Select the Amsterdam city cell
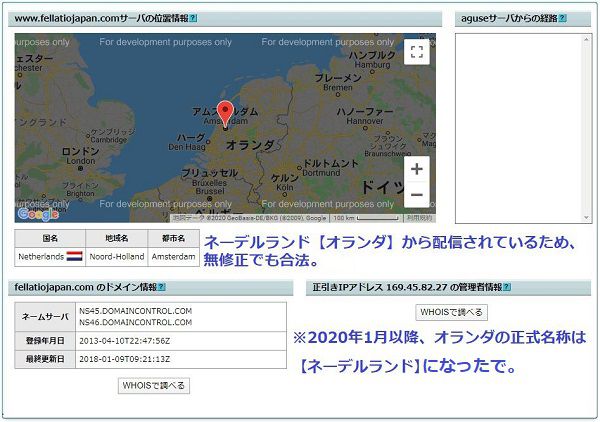600x422 pixels. coord(174,257)
